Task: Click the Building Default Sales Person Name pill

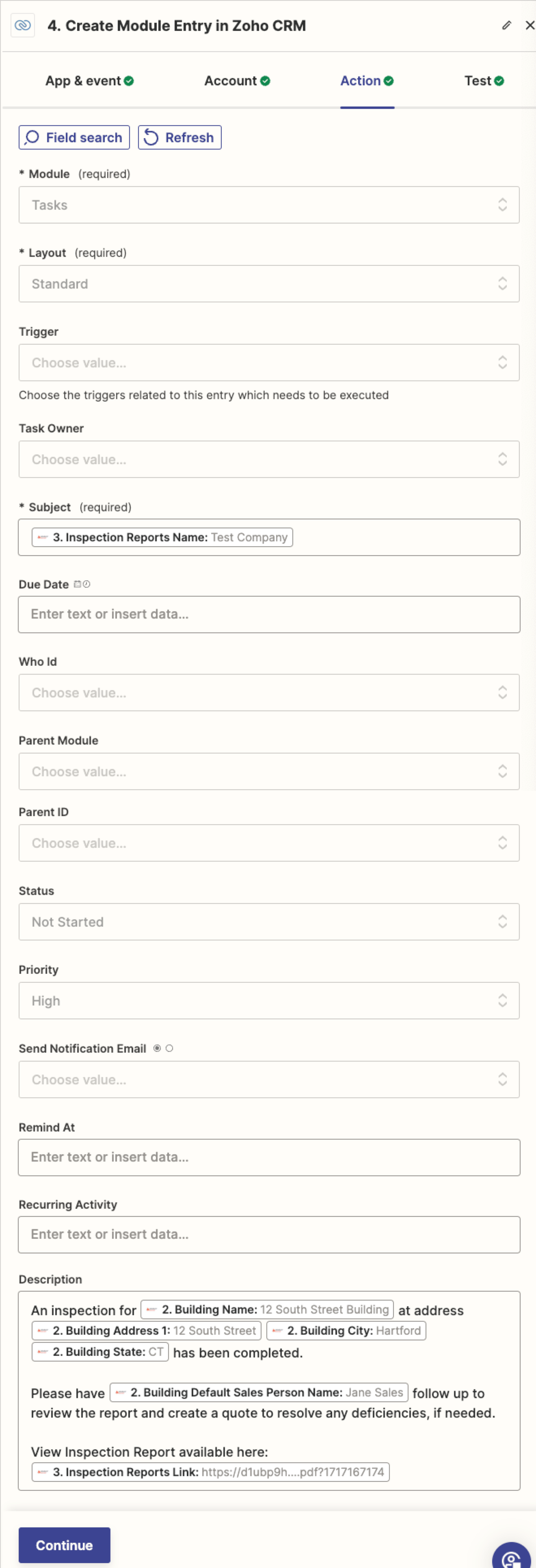Action: (x=259, y=1393)
